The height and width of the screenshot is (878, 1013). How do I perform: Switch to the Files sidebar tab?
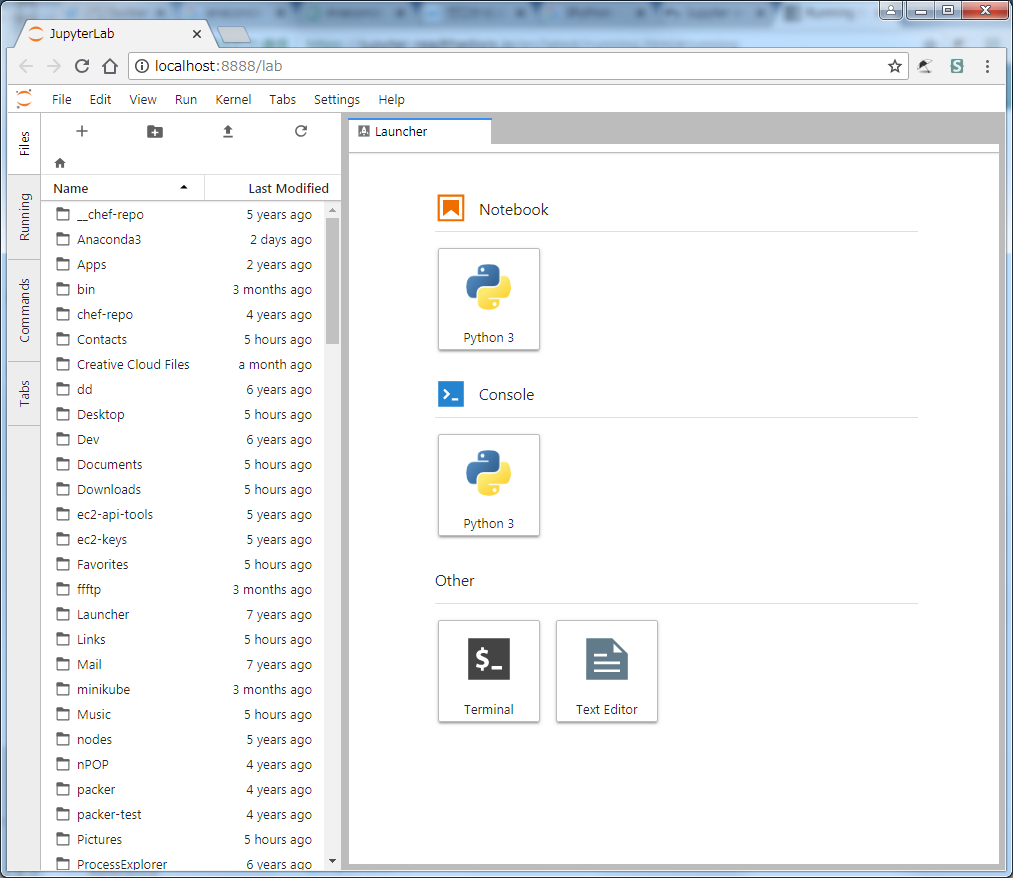click(24, 143)
